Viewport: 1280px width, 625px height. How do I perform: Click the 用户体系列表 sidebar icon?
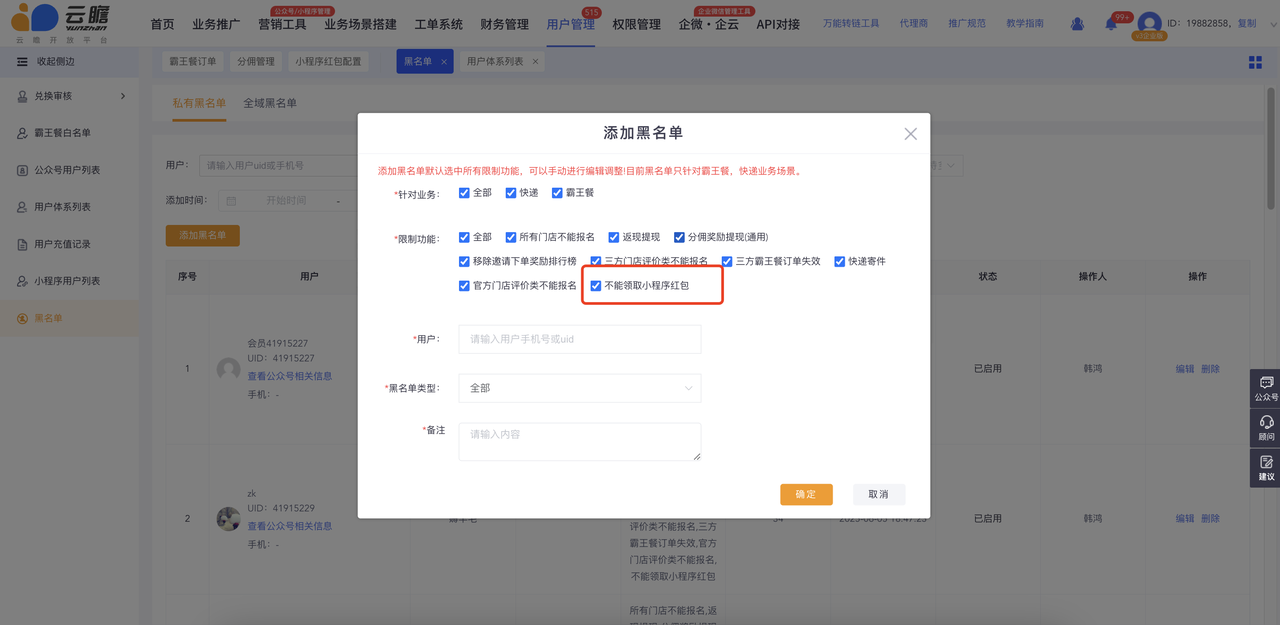[23, 207]
